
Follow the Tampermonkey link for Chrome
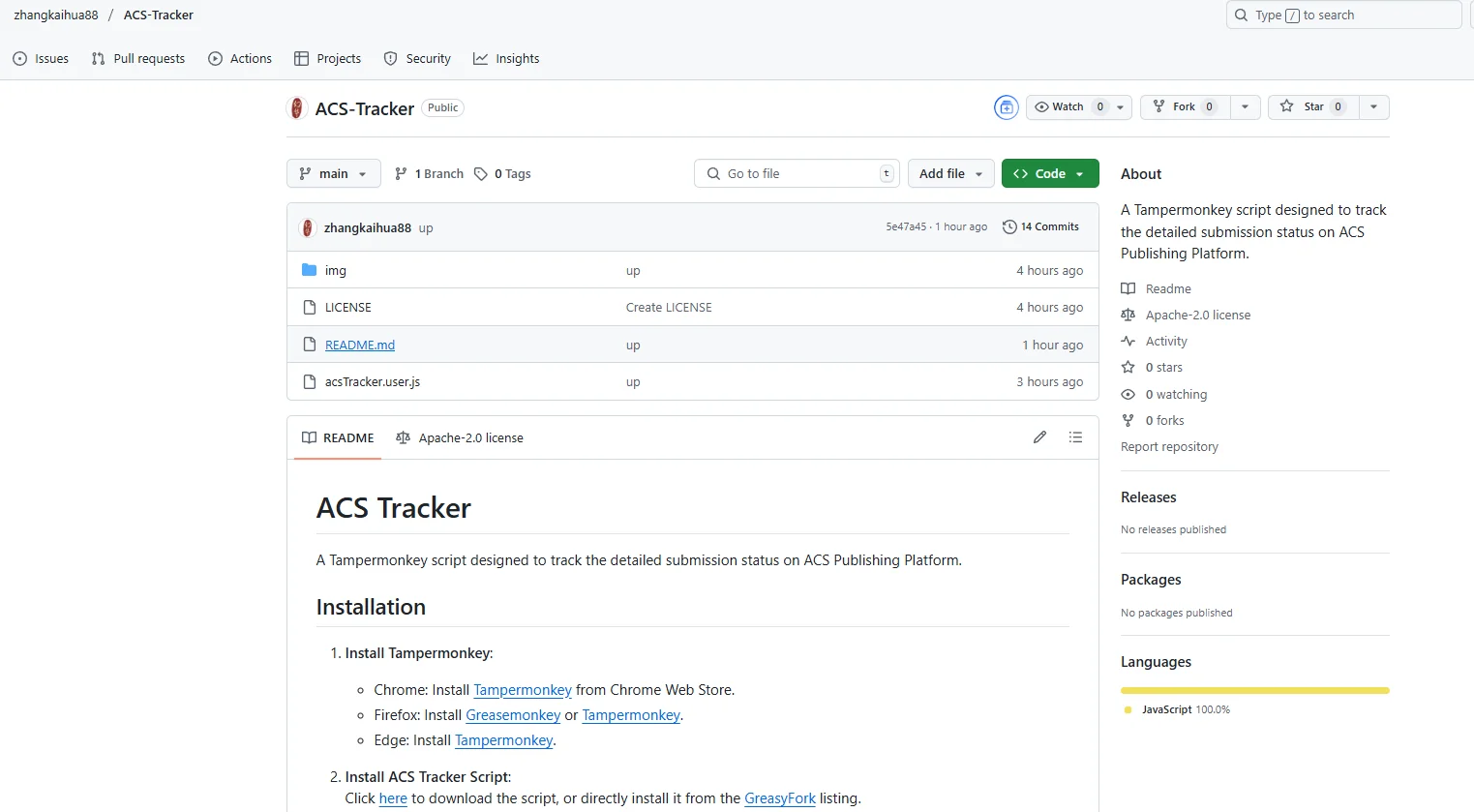tap(523, 690)
